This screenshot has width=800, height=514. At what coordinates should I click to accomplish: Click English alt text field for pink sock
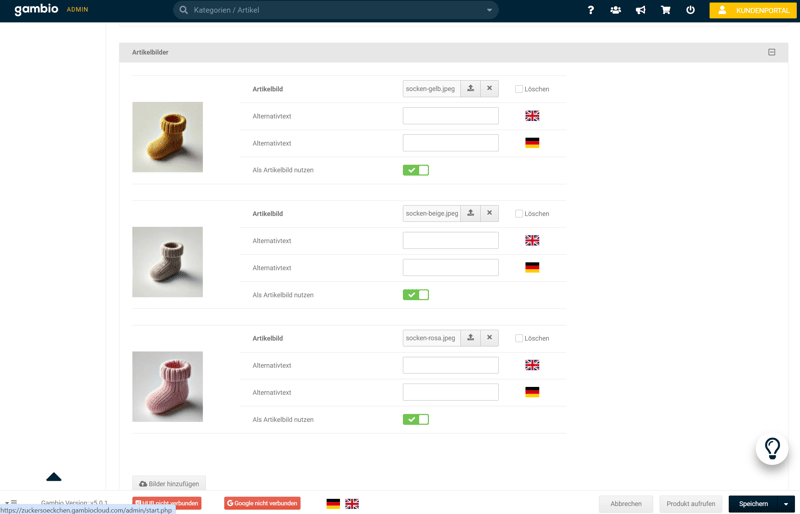[x=450, y=365]
